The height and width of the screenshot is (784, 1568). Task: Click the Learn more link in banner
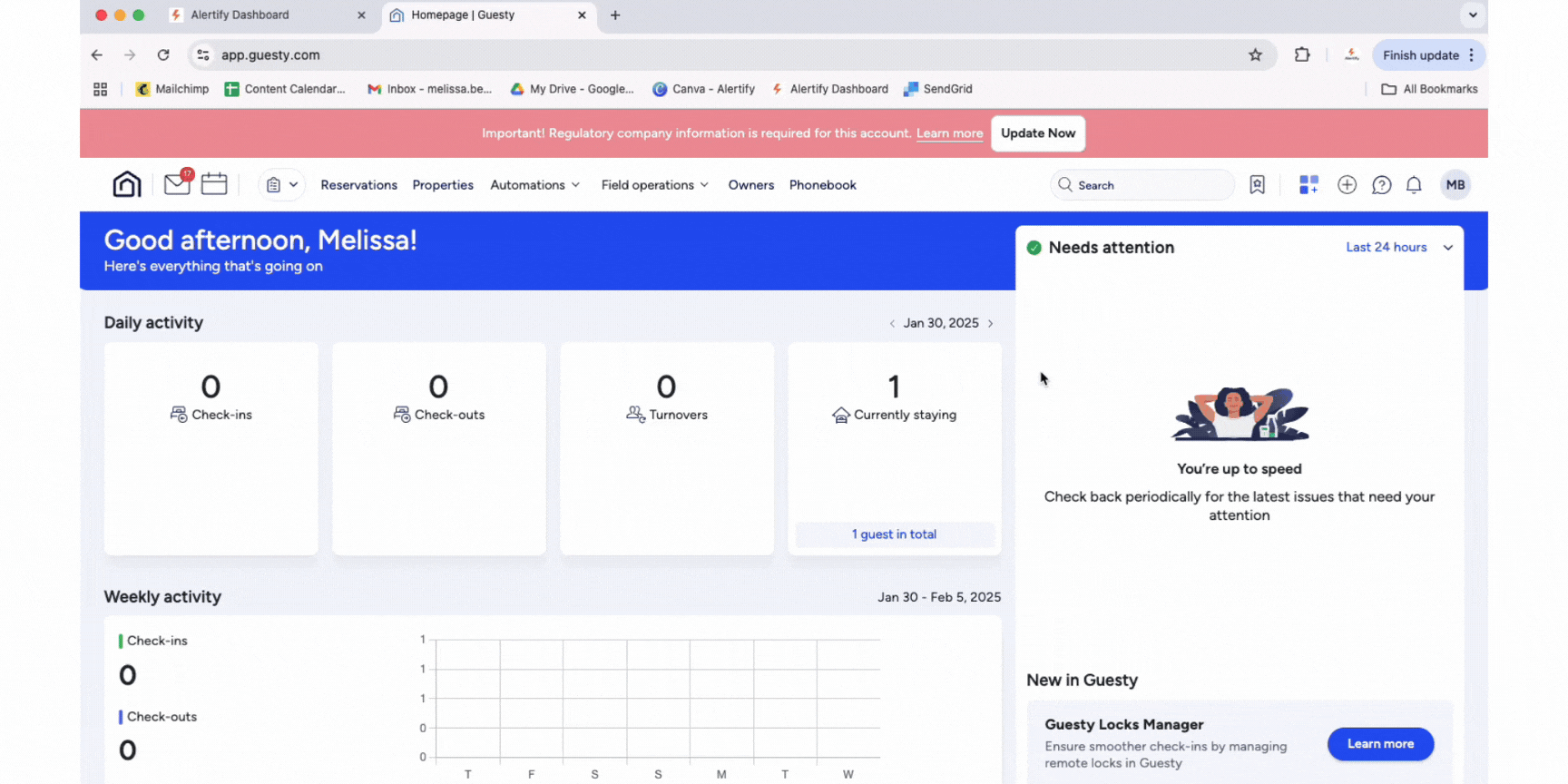(949, 133)
